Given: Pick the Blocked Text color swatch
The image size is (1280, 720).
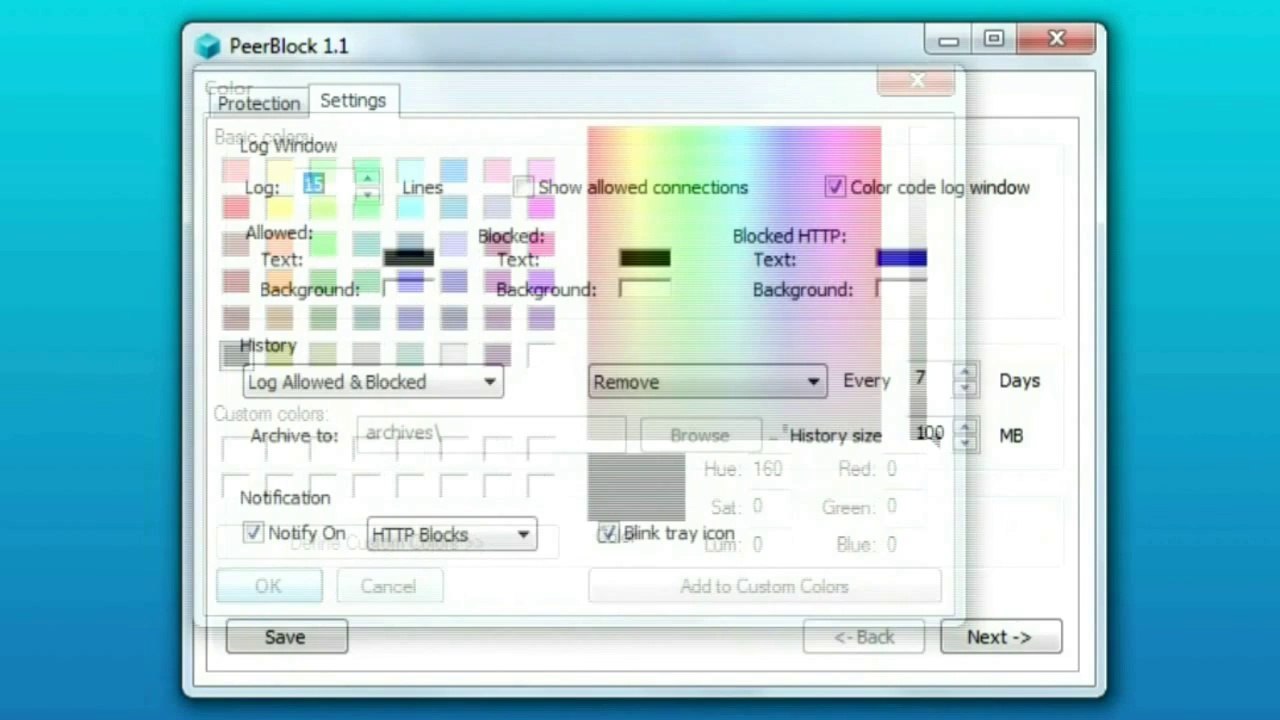Looking at the screenshot, I should tap(645, 258).
